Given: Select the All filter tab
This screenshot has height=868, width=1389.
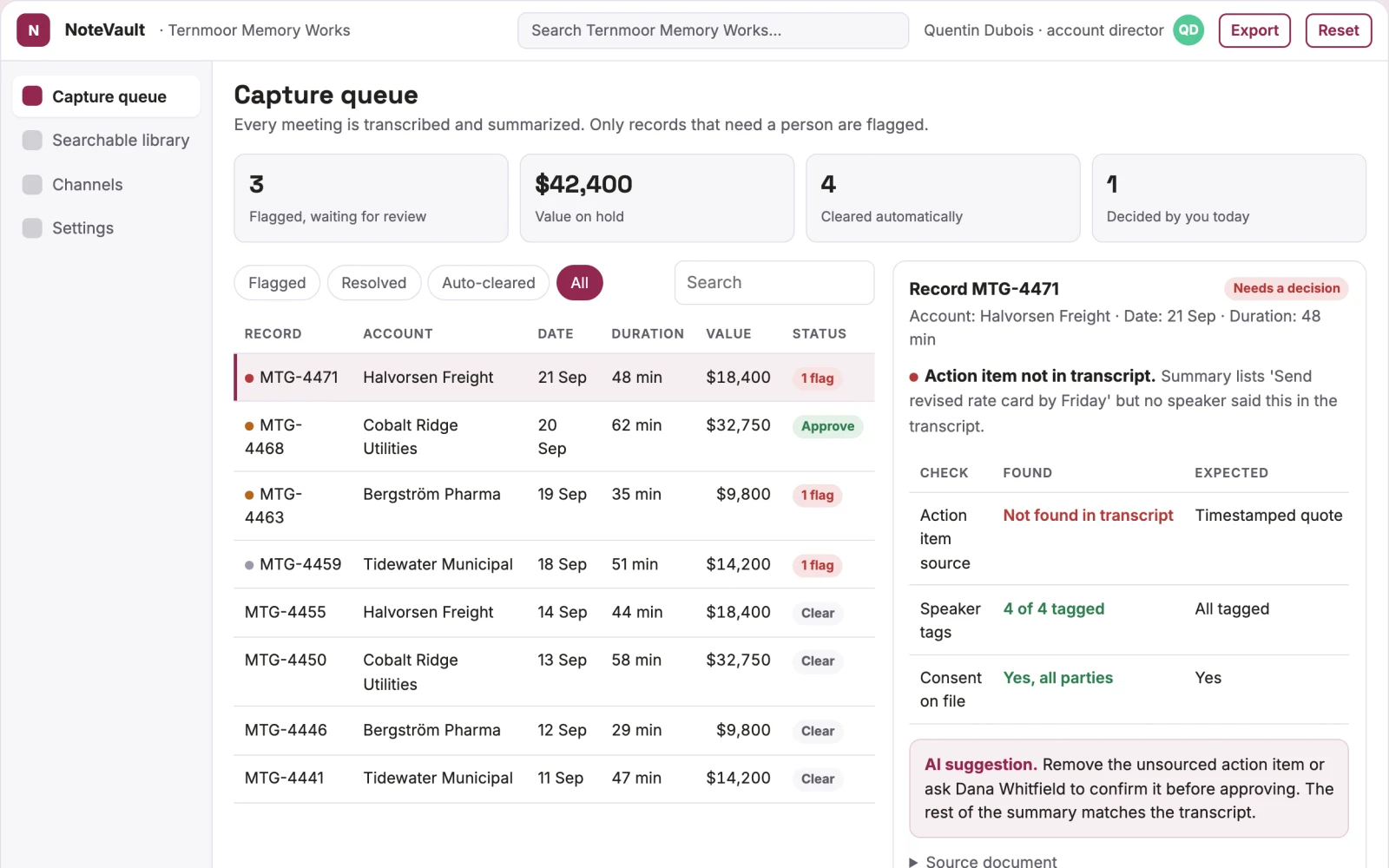Looking at the screenshot, I should pos(580,283).
